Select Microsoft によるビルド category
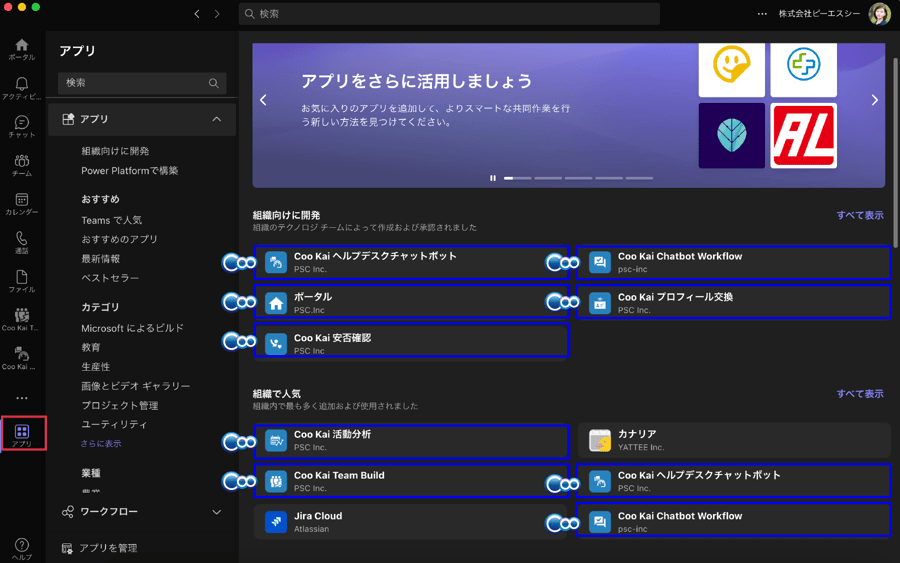Image resolution: width=900 pixels, height=563 pixels. click(133, 328)
